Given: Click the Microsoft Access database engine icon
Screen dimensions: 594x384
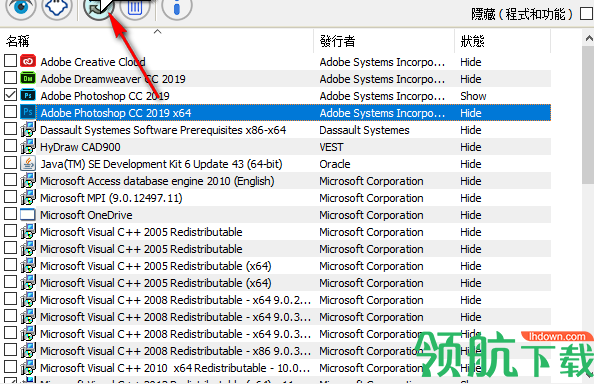Looking at the screenshot, I should [x=28, y=181].
